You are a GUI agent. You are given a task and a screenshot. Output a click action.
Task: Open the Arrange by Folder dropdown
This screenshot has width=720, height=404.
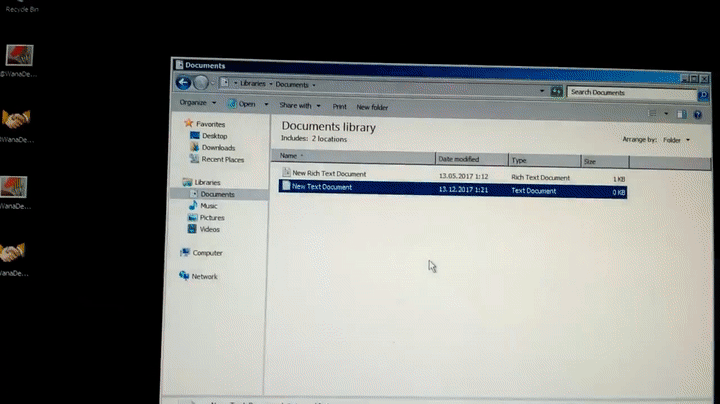(676, 140)
